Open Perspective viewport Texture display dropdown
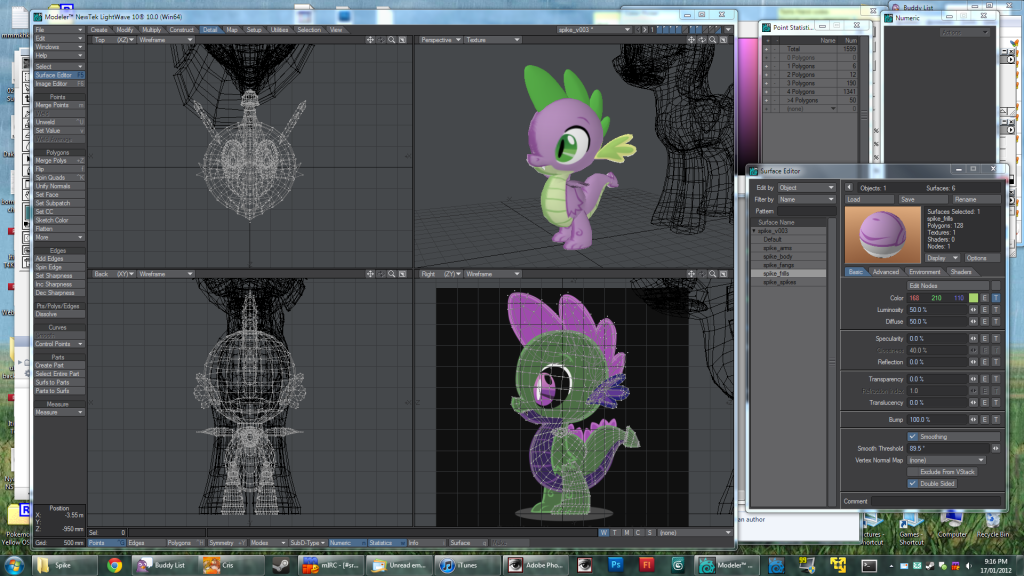The width and height of the screenshot is (1024, 576). tap(492, 40)
